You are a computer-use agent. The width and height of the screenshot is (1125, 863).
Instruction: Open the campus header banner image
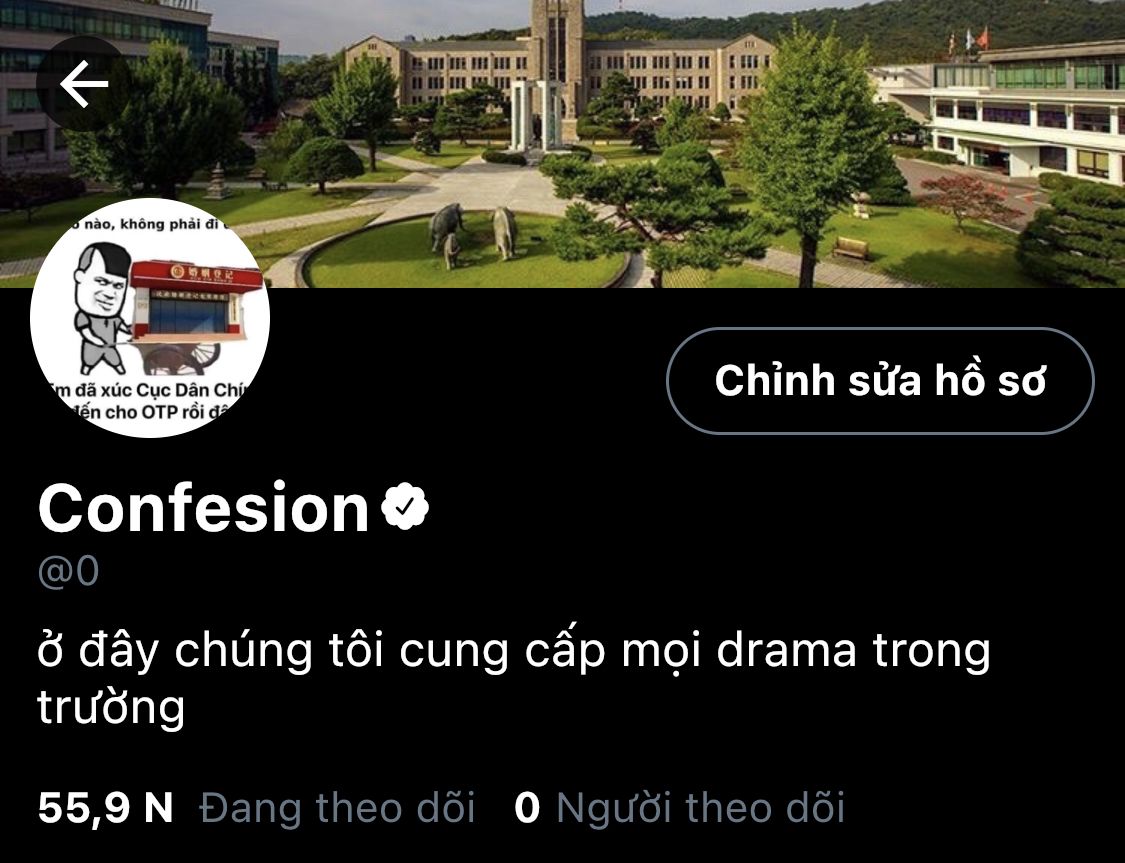[562, 143]
